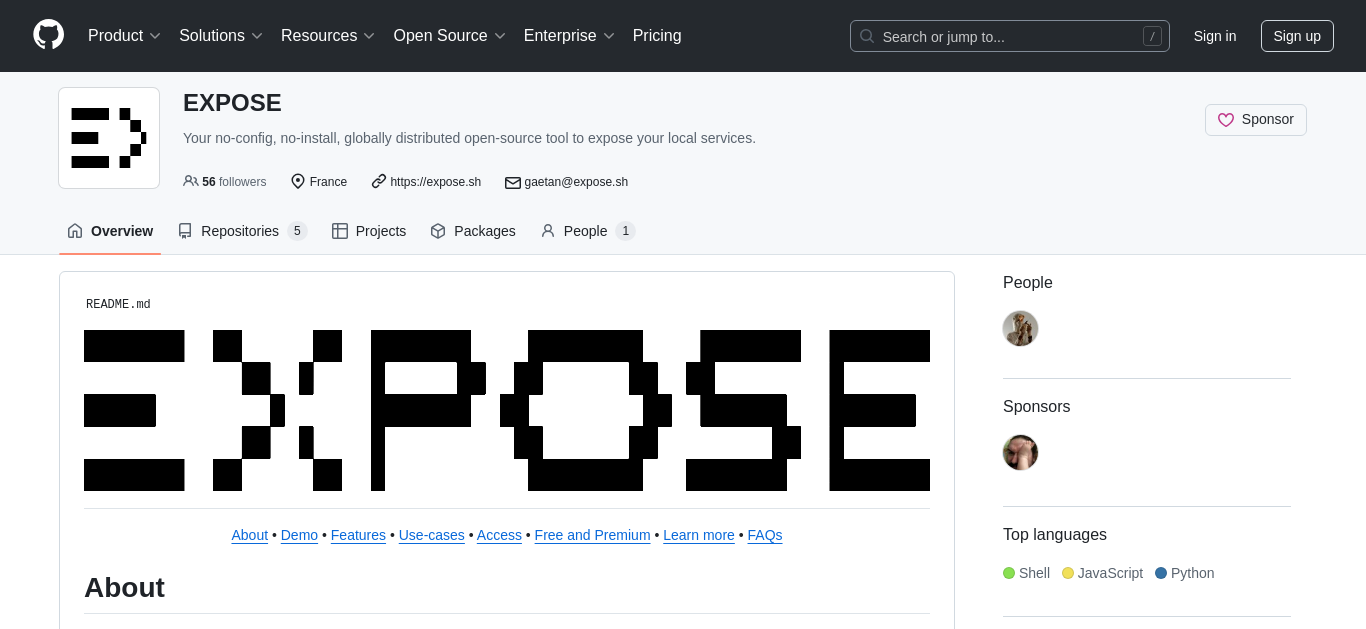
Task: Switch to the People tab
Action: tap(588, 231)
